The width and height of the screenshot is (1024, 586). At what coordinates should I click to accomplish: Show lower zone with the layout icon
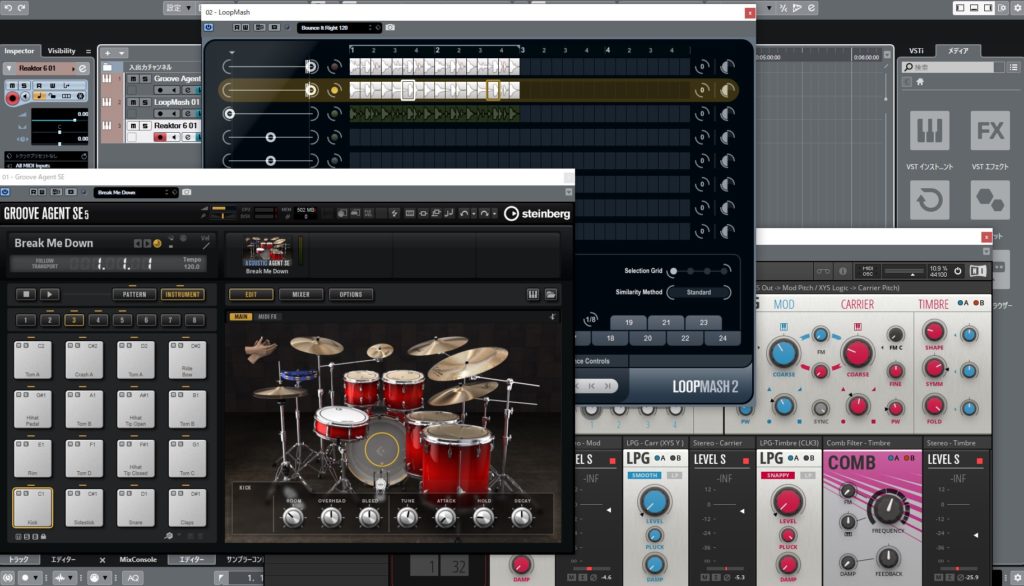pyautogui.click(x=974, y=8)
